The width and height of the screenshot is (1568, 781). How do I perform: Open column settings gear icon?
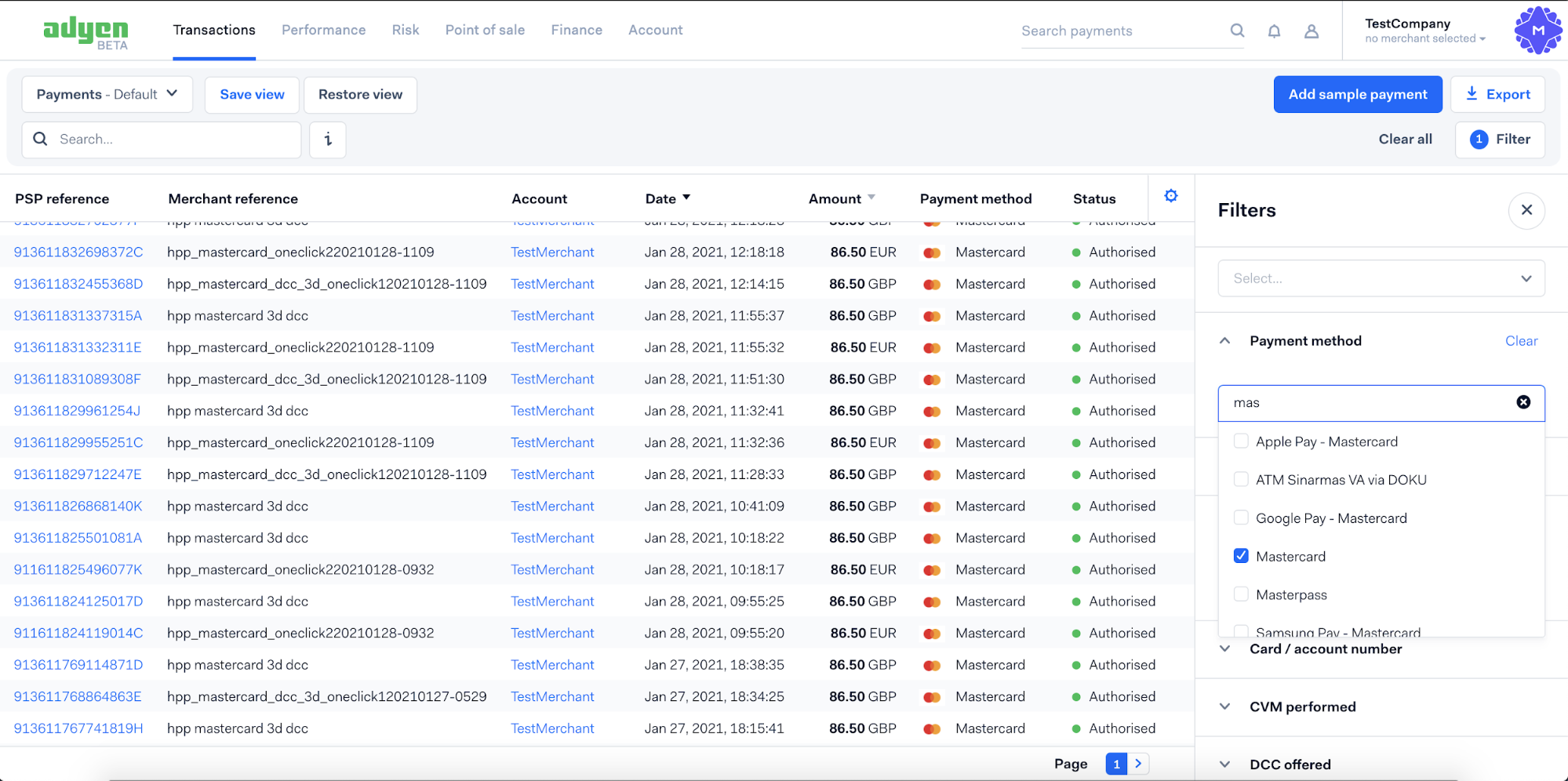[1171, 196]
